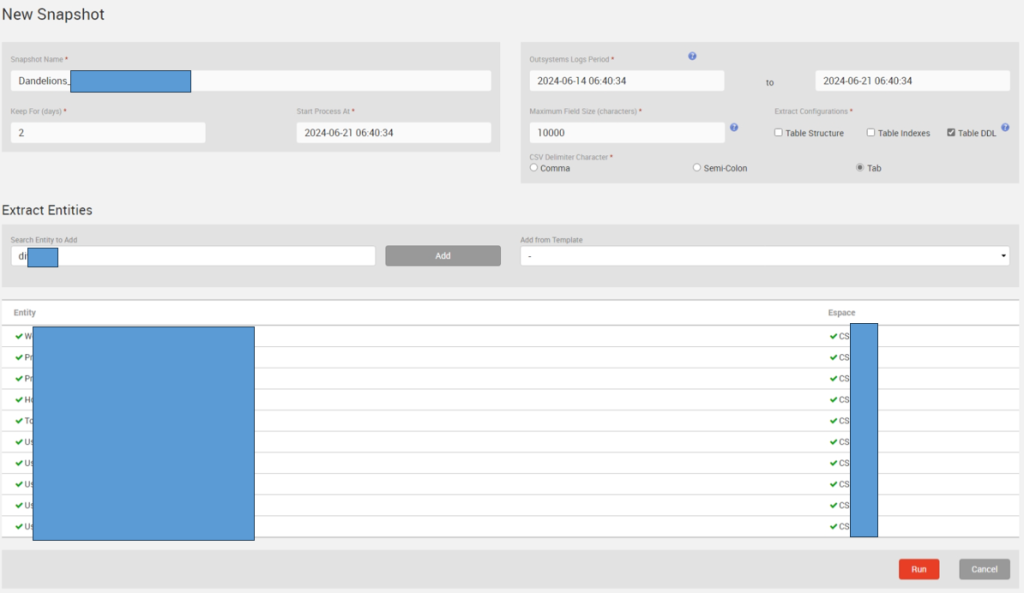Click the Cancel button

[x=984, y=569]
